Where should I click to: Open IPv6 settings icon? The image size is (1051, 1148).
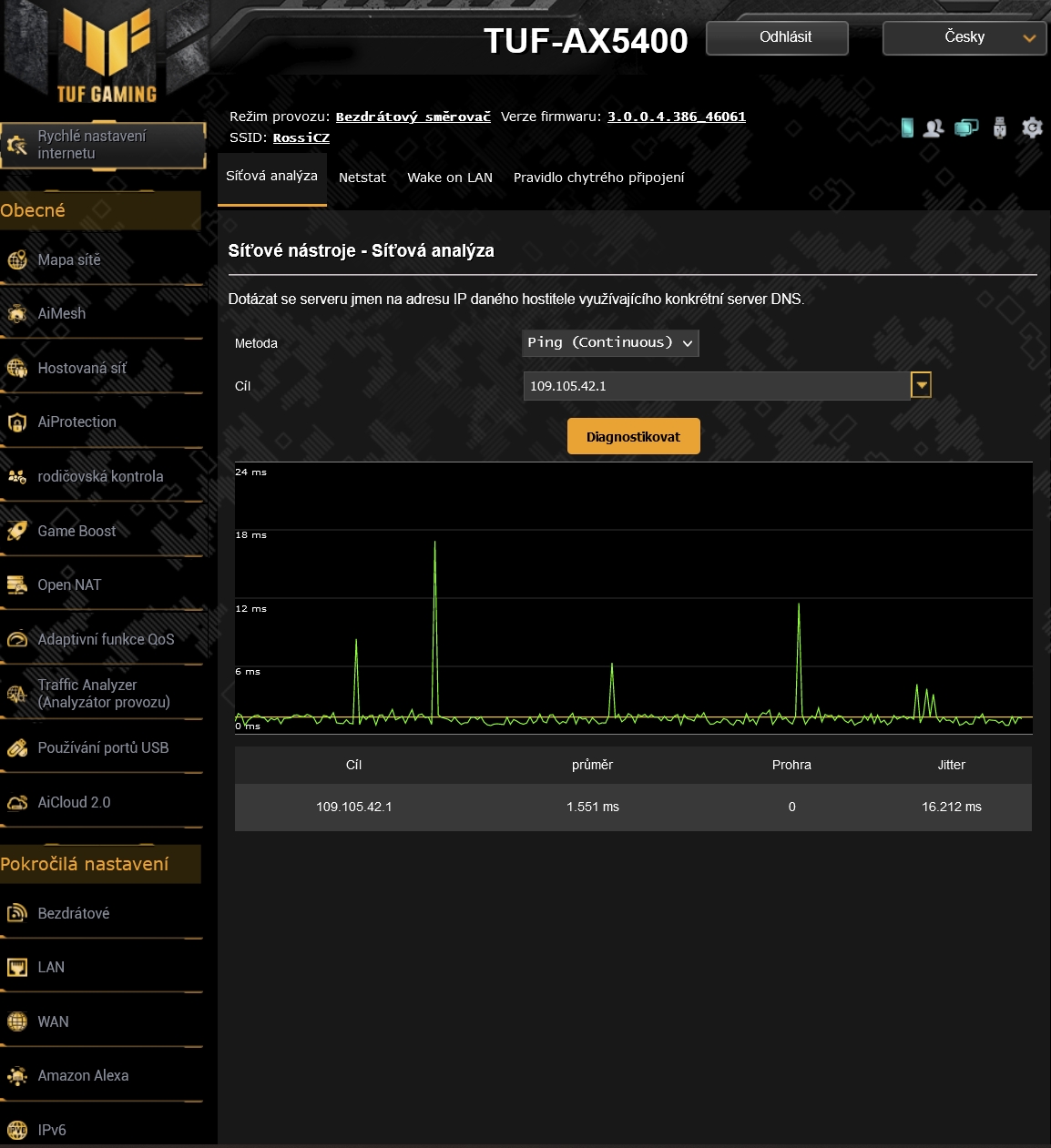[17, 1131]
